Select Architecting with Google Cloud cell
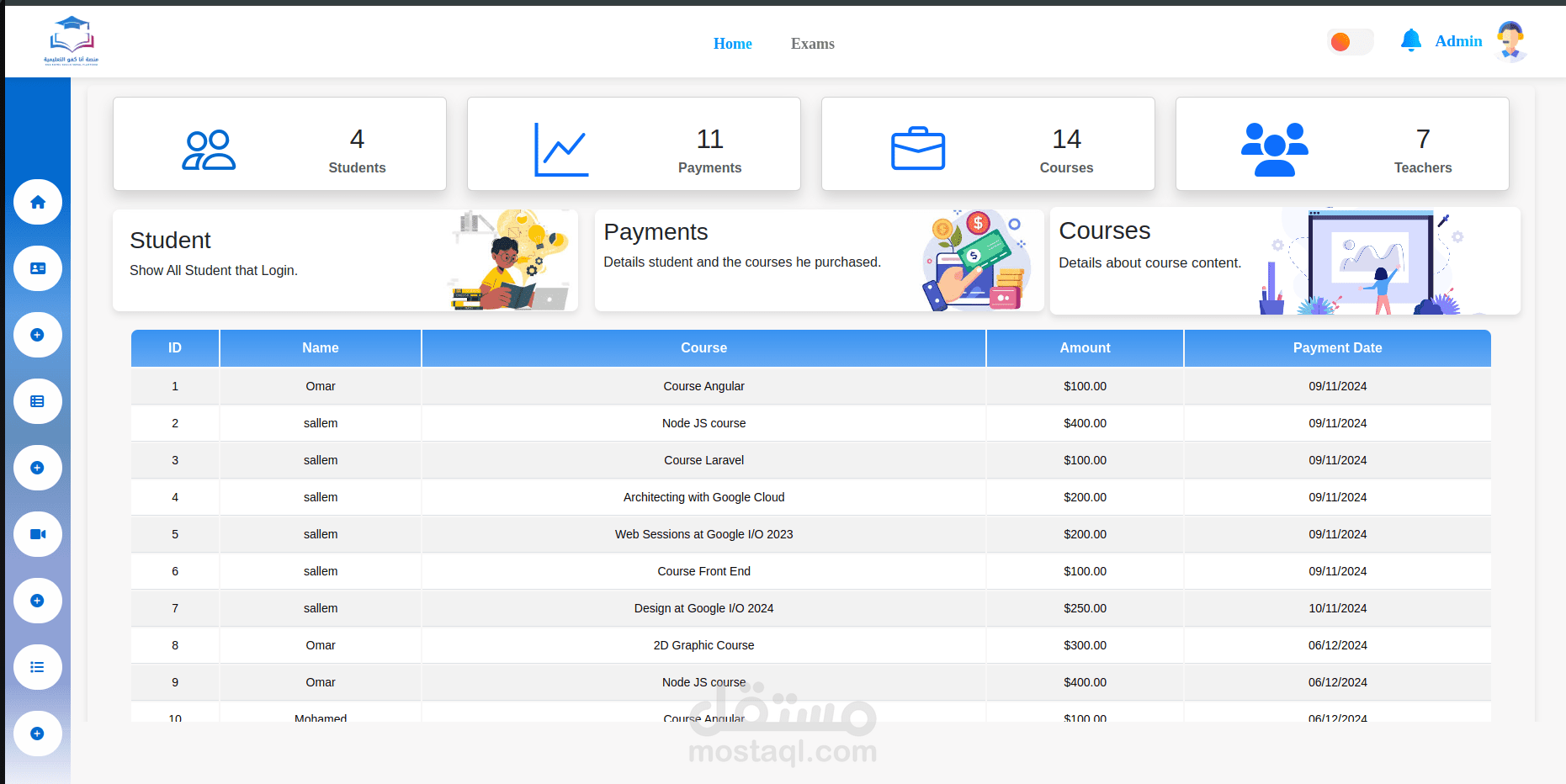The width and height of the screenshot is (1566, 784). [703, 497]
